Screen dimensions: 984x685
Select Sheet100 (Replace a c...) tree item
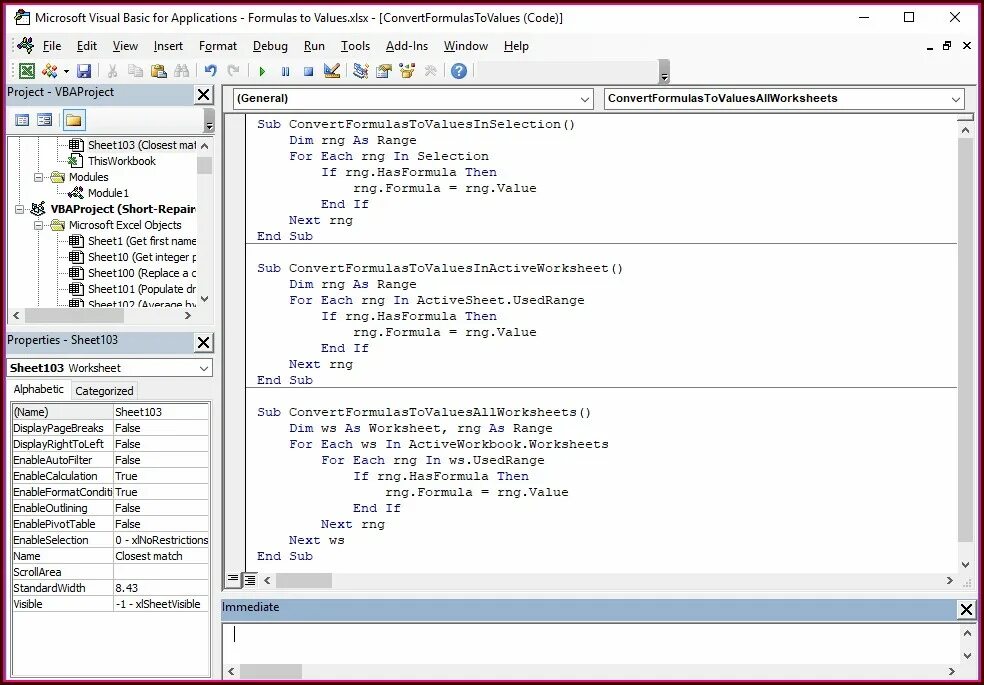tap(142, 273)
